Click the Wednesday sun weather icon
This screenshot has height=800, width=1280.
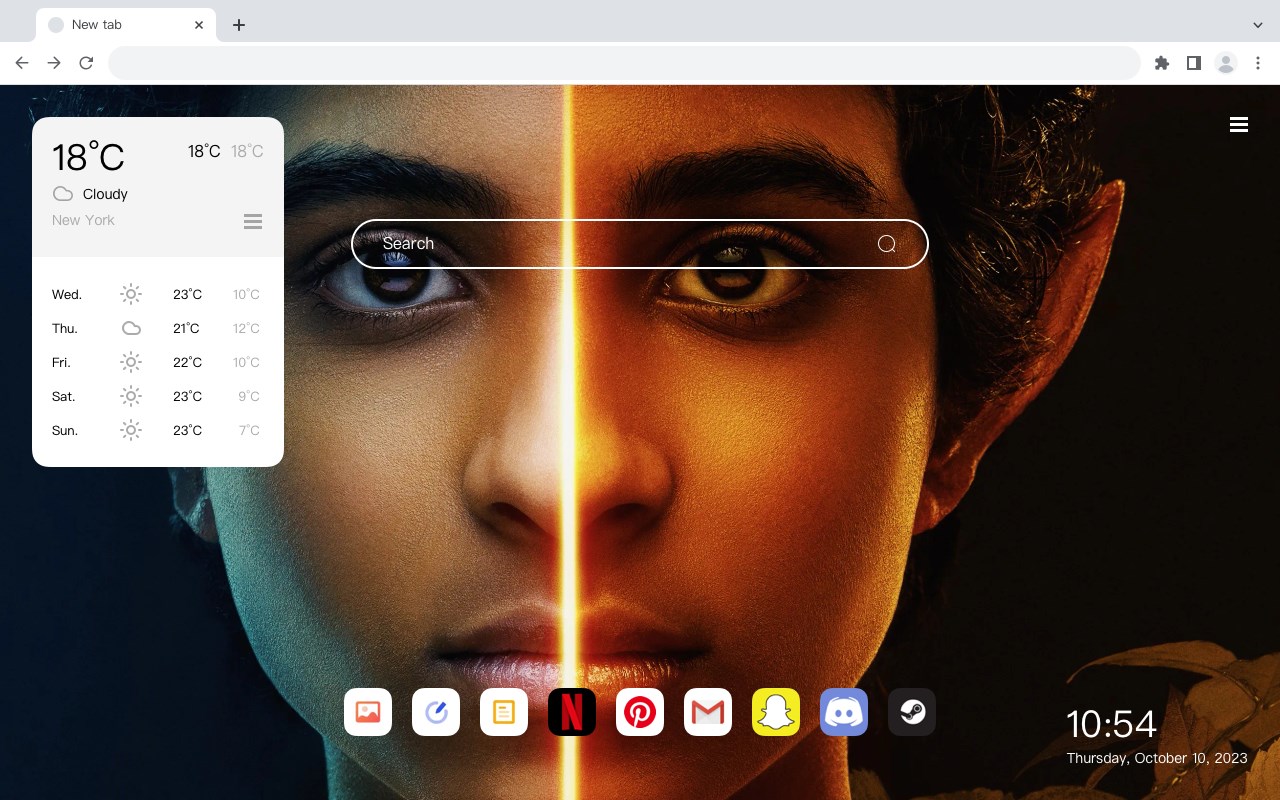(x=131, y=294)
